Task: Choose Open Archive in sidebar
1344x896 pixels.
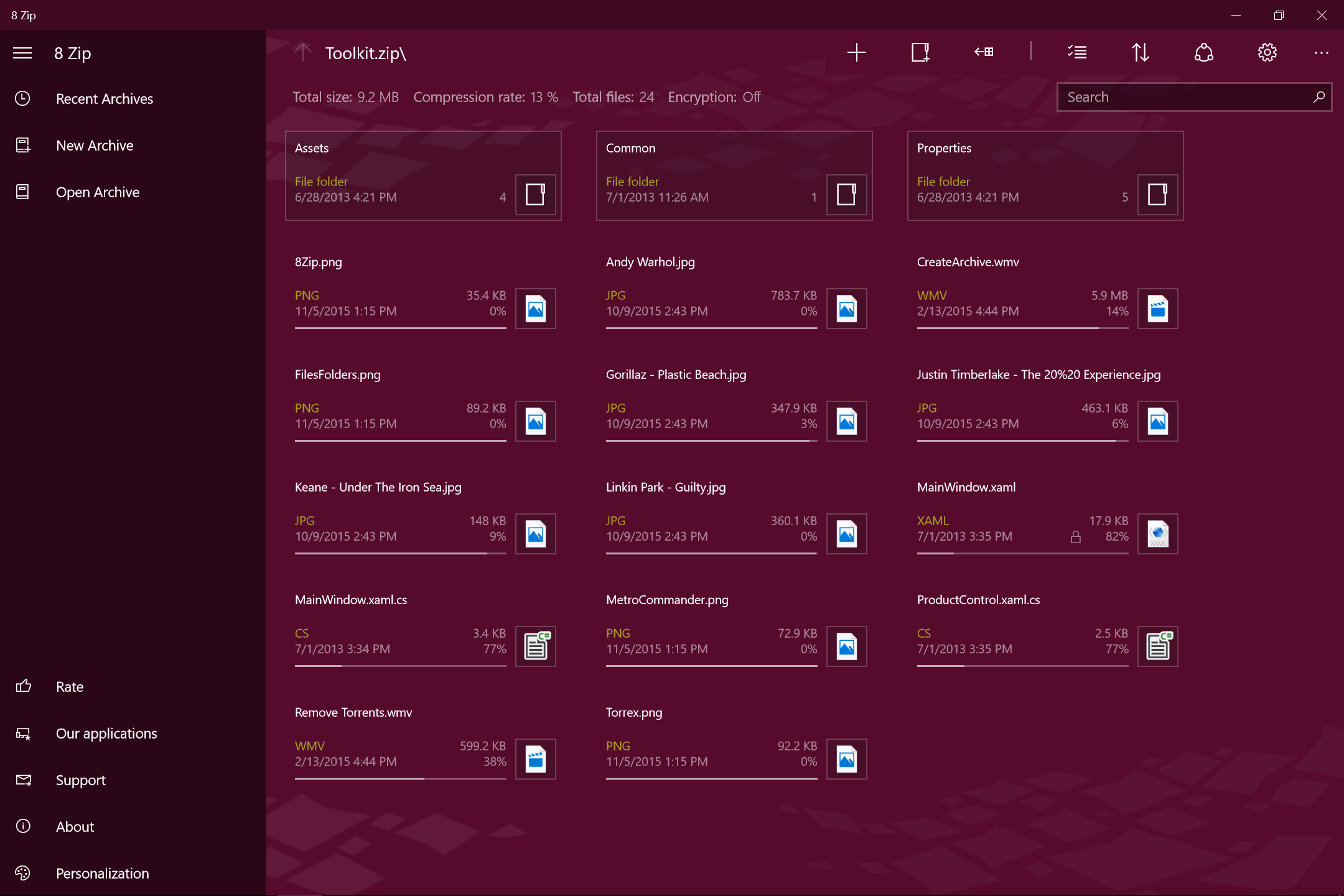Action: pos(133,192)
